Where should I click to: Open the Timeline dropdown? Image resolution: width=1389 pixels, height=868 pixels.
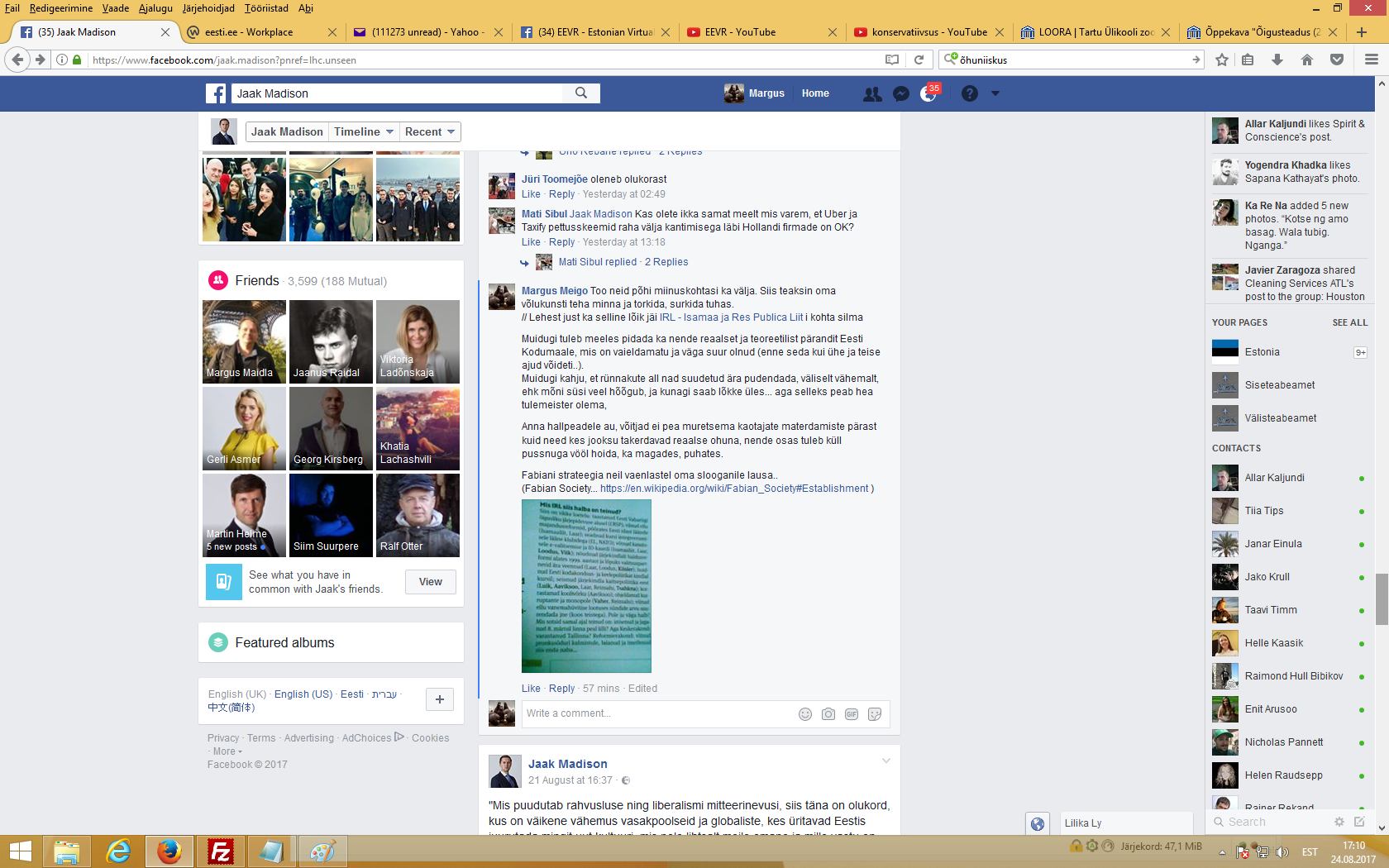click(x=364, y=132)
